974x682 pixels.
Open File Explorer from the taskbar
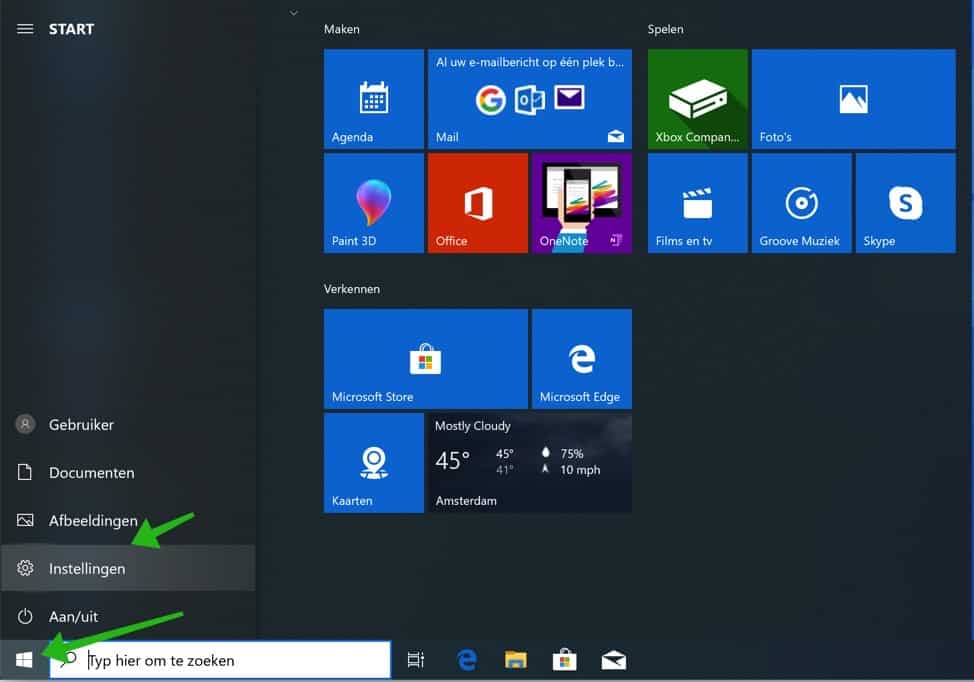tap(516, 660)
